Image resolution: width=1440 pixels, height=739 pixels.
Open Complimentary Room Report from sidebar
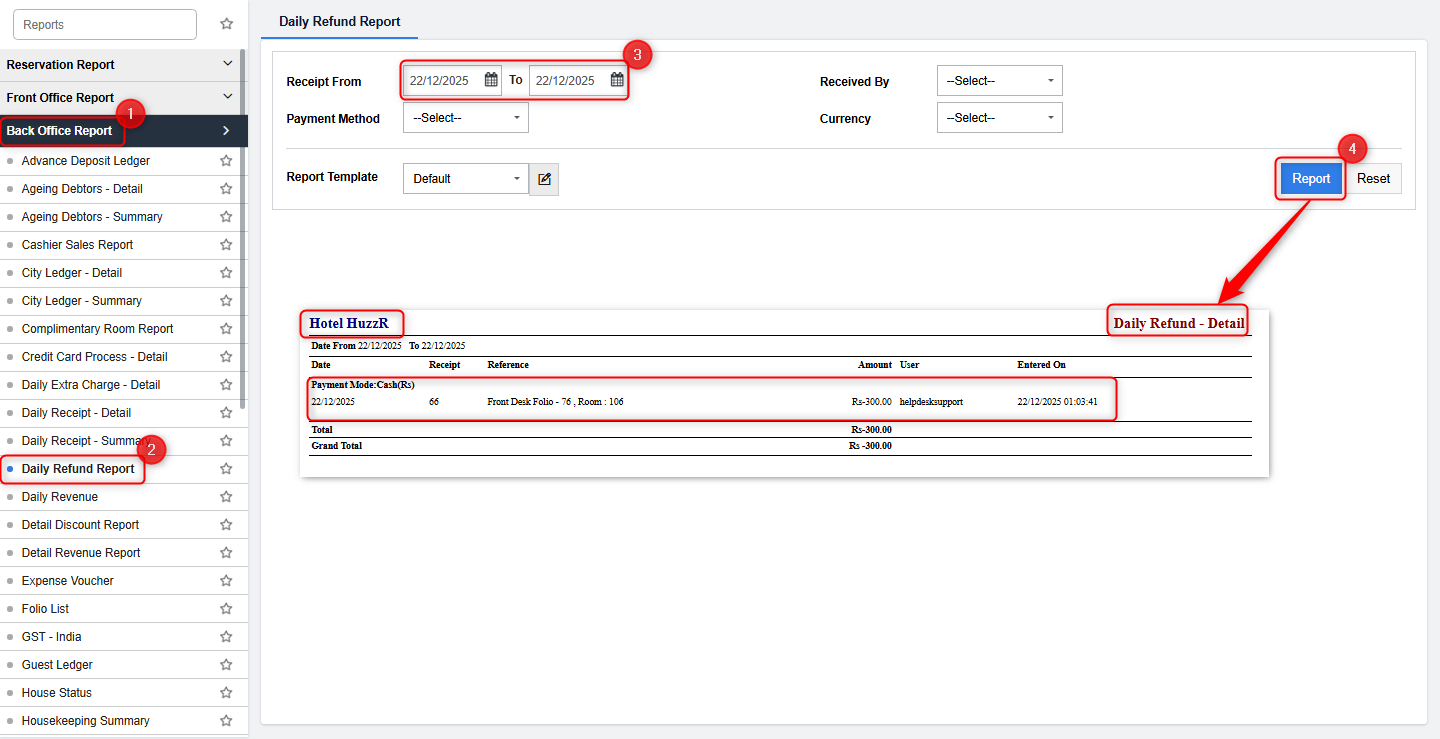[98, 328]
